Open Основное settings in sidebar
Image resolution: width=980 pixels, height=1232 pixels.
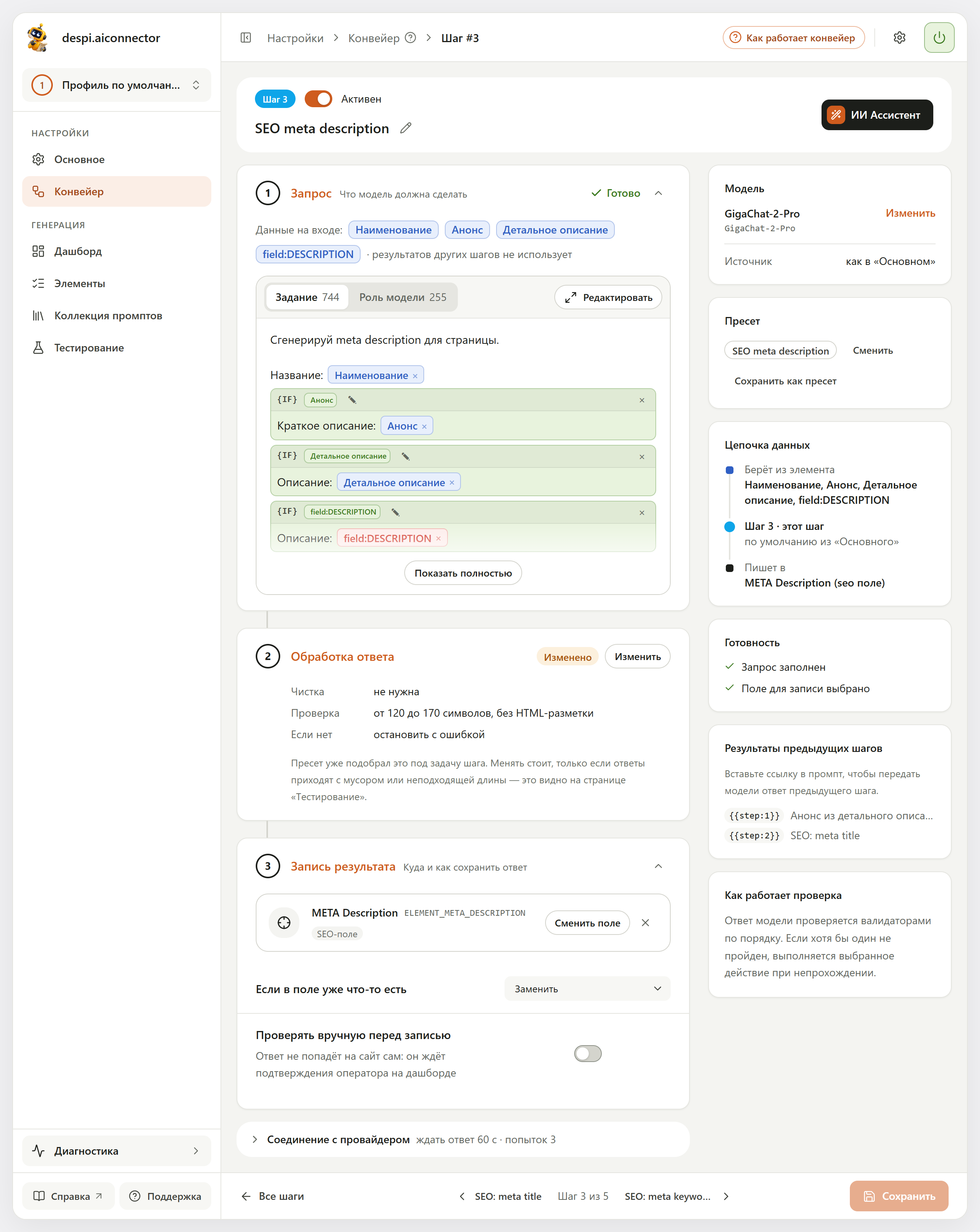117,159
